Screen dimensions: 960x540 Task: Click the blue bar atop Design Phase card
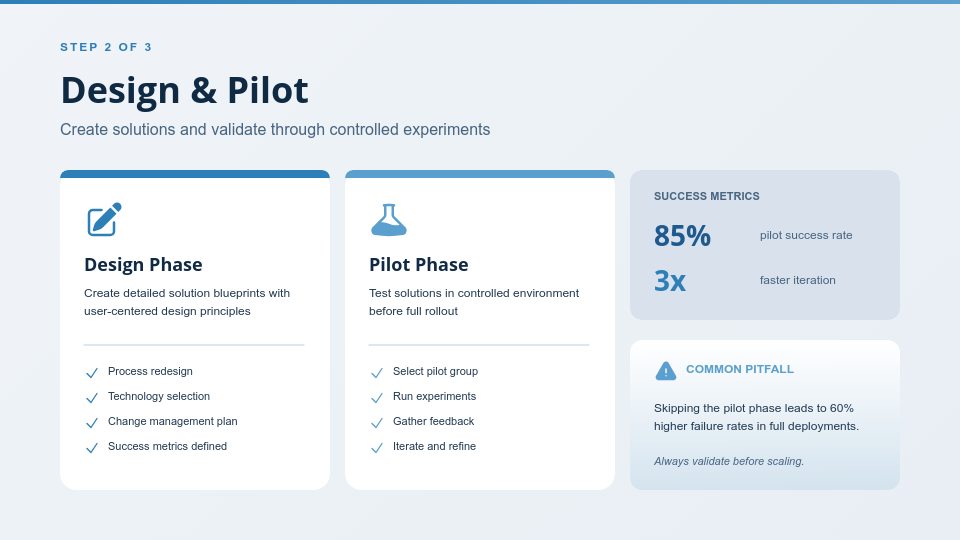tap(195, 174)
